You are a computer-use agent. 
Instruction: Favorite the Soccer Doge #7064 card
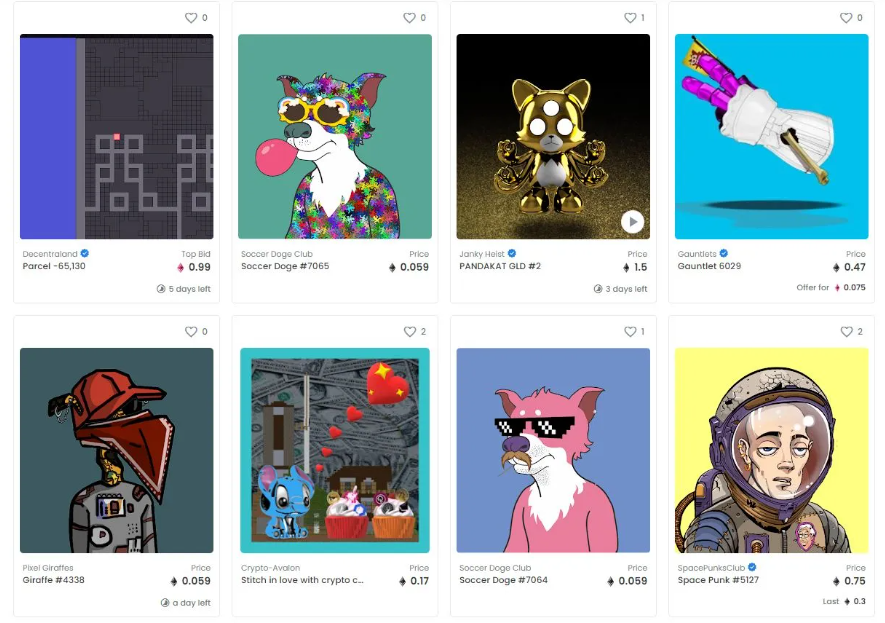point(630,332)
